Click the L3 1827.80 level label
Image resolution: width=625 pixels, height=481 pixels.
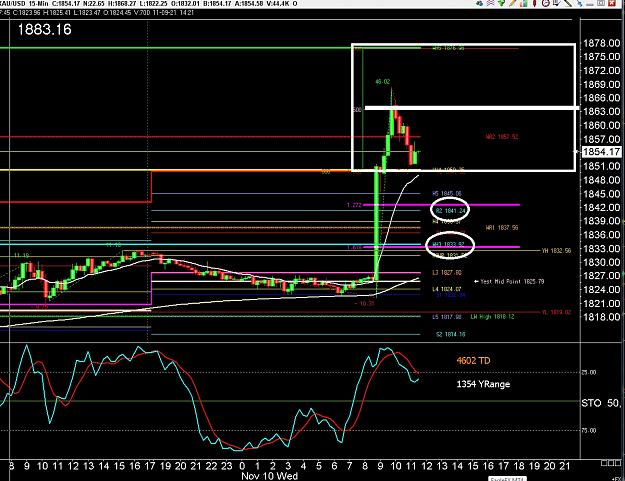(x=447, y=273)
